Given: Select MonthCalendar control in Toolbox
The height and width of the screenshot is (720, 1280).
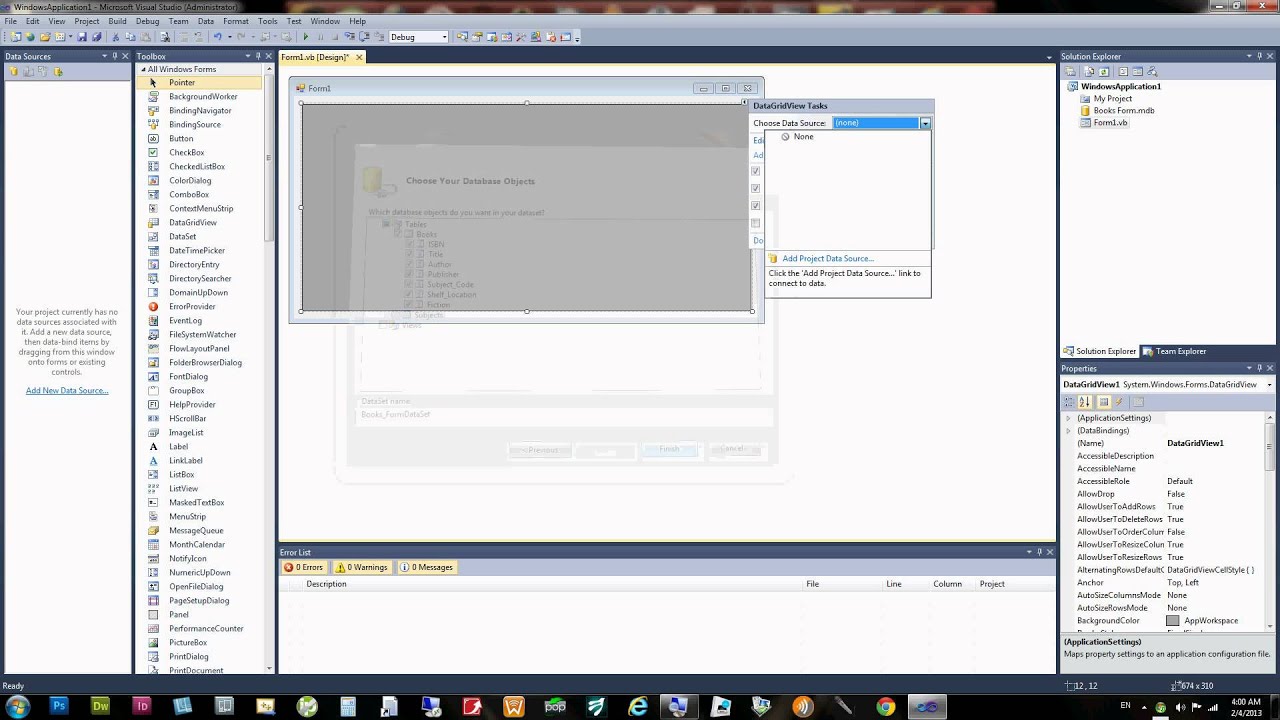Looking at the screenshot, I should (x=198, y=545).
